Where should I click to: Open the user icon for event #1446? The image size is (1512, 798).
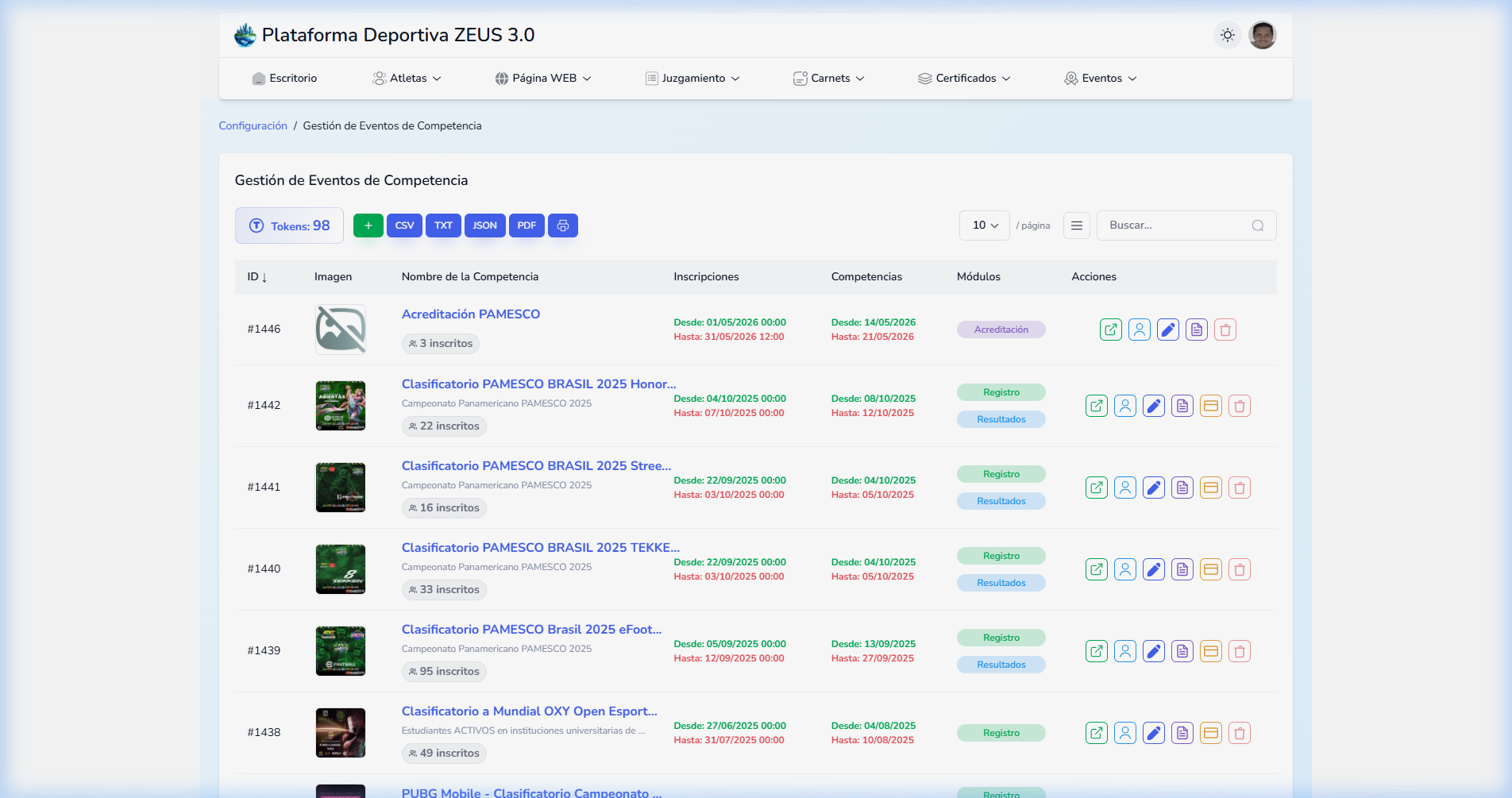point(1140,330)
